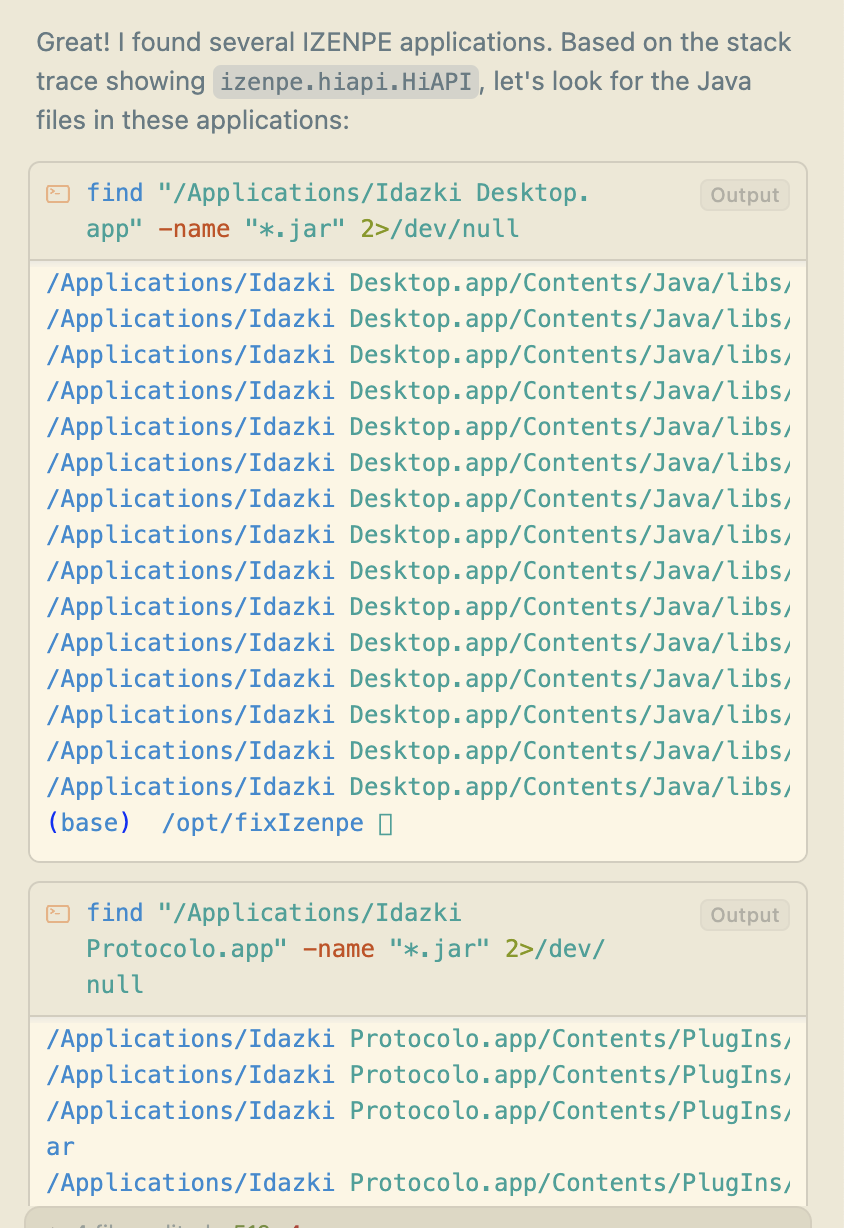844x1228 pixels.
Task: Click the first find command header bar
Action: (400, 210)
